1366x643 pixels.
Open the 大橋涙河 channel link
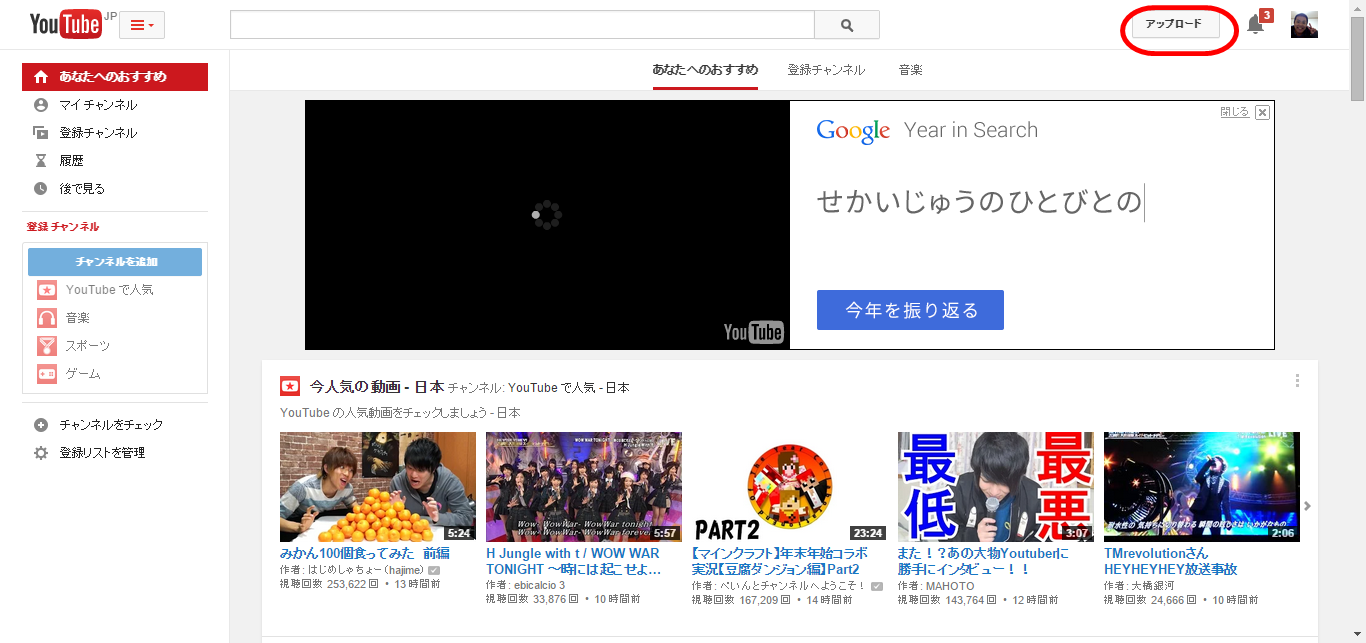[x=1154, y=585]
